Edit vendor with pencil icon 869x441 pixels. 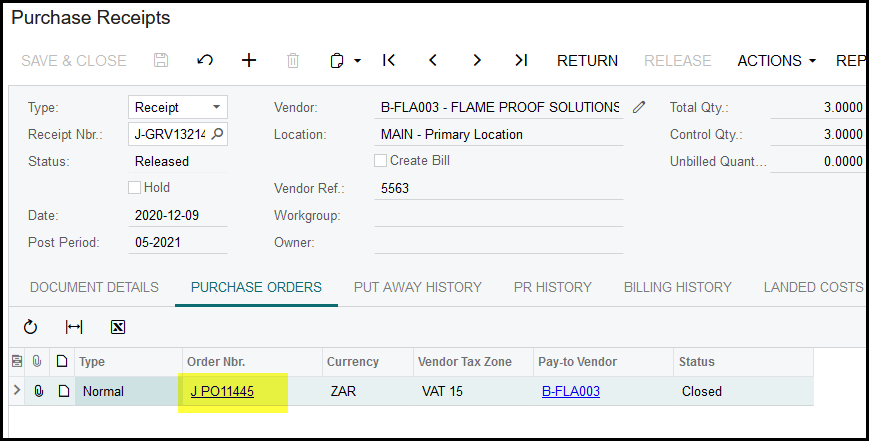coord(640,107)
